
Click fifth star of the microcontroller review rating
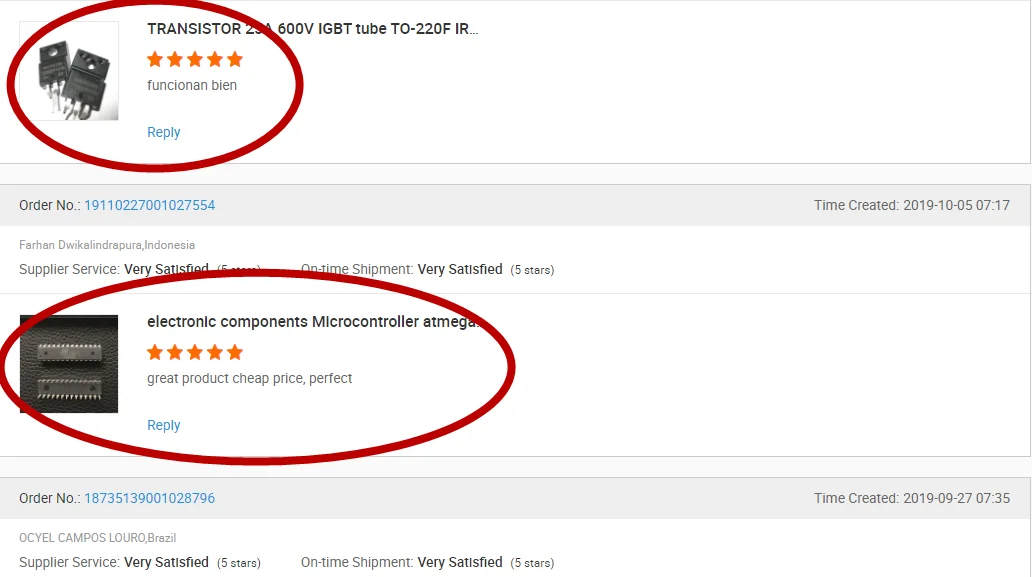[235, 353]
